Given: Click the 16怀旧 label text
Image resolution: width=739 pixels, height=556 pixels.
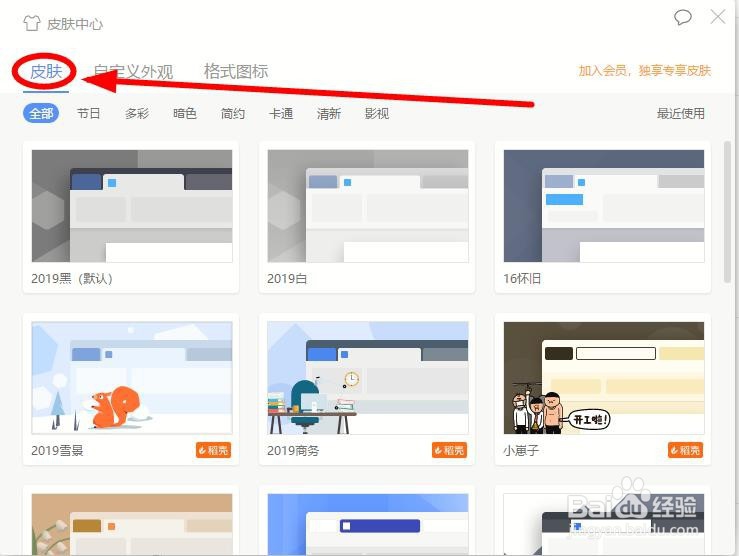Looking at the screenshot, I should 522,278.
